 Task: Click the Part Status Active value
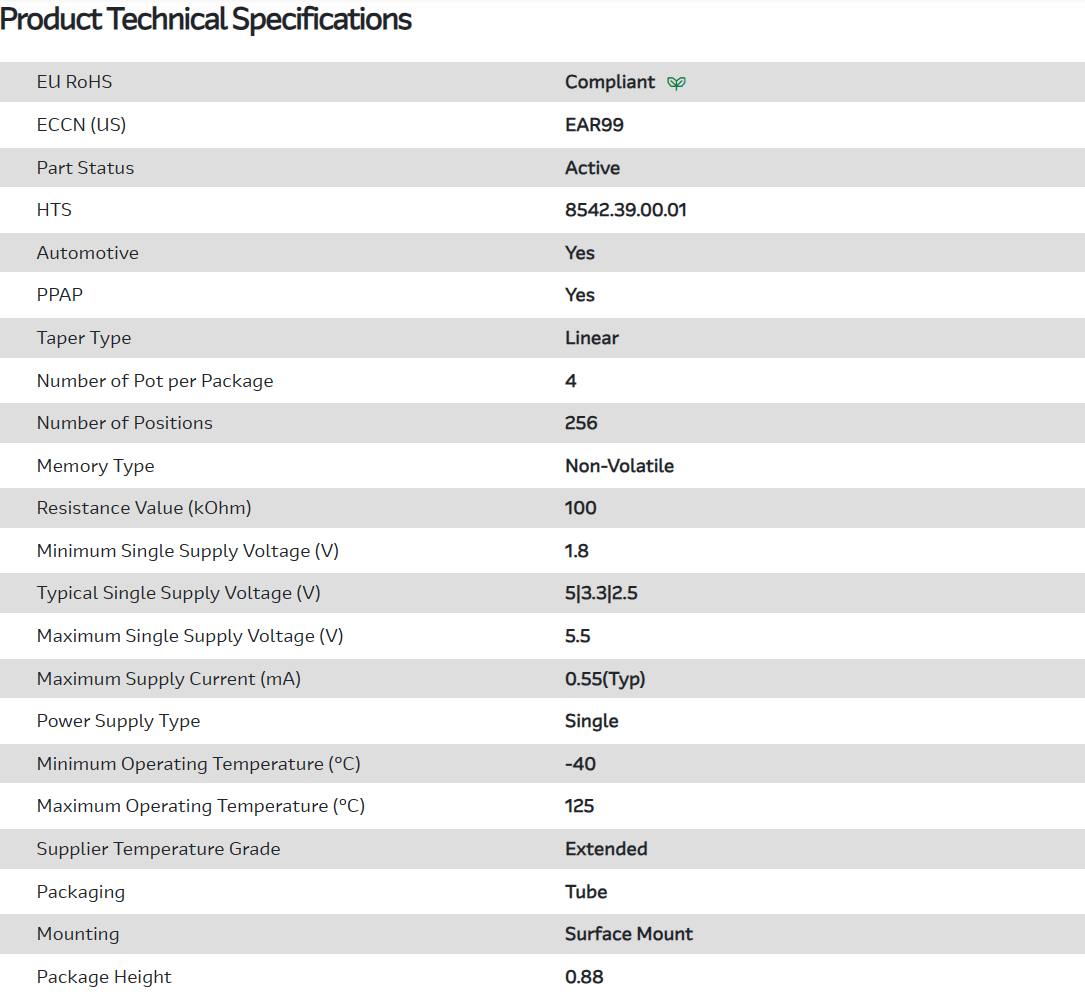click(x=592, y=168)
